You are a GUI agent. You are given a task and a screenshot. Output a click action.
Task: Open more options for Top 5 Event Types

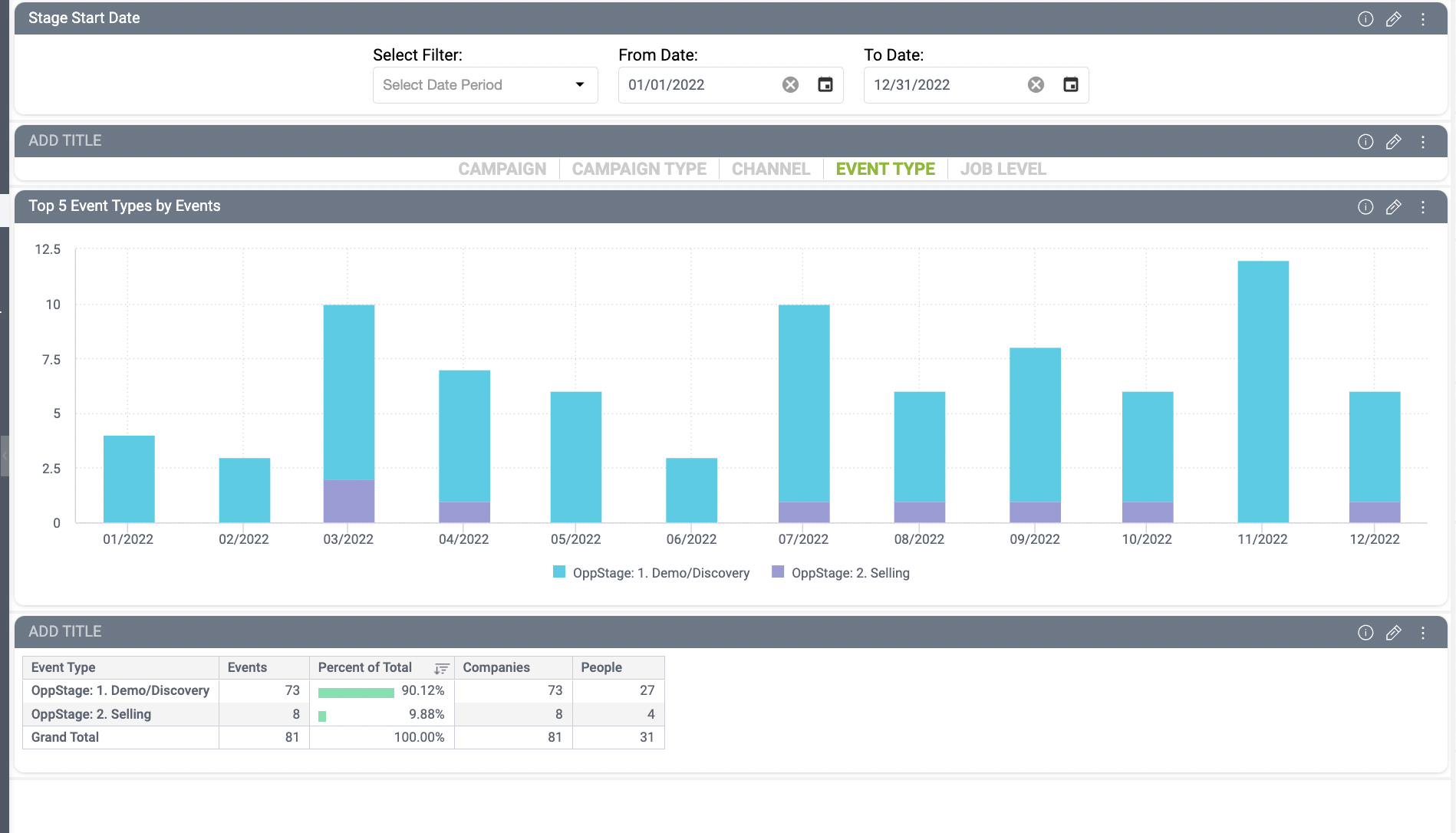(1423, 207)
